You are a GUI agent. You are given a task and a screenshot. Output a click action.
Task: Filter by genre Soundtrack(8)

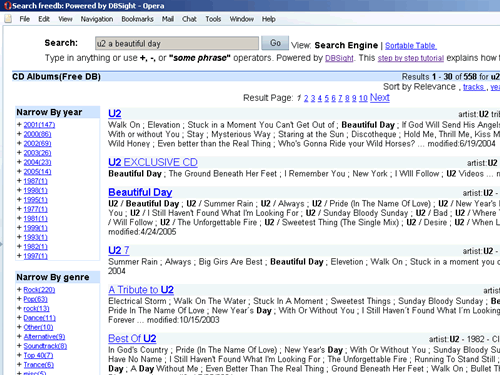tap(45, 346)
